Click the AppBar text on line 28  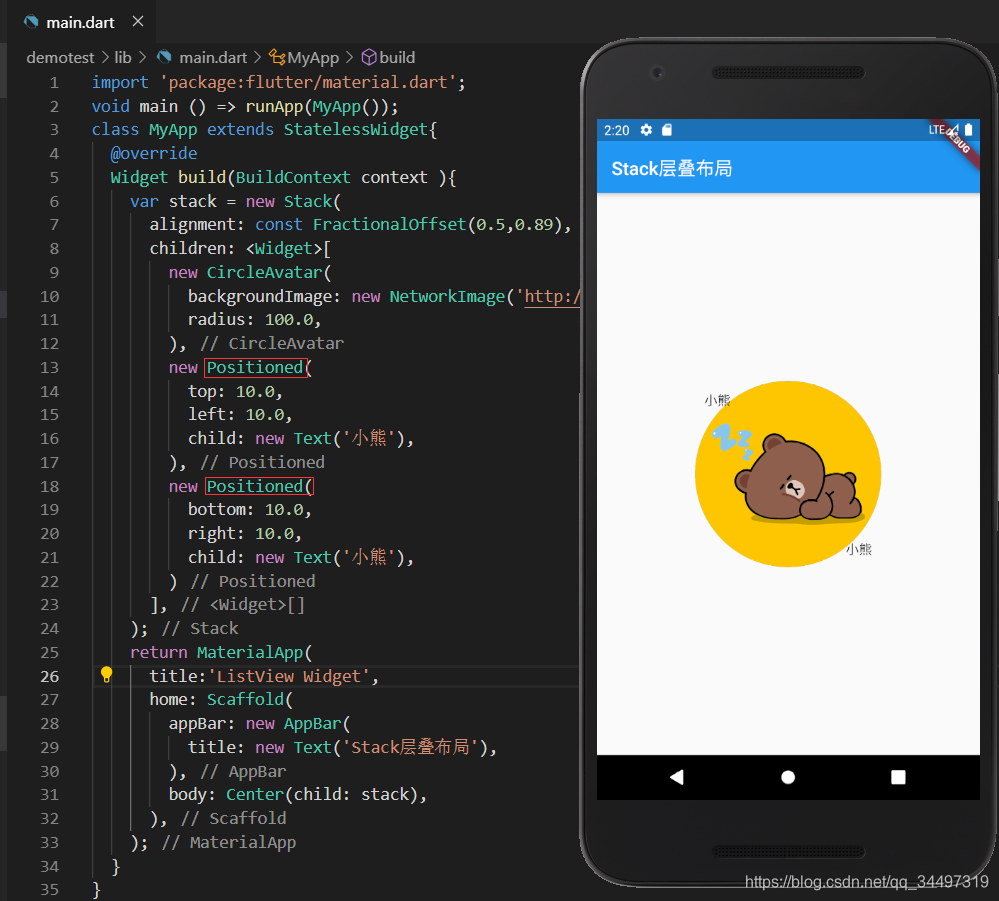tap(313, 724)
